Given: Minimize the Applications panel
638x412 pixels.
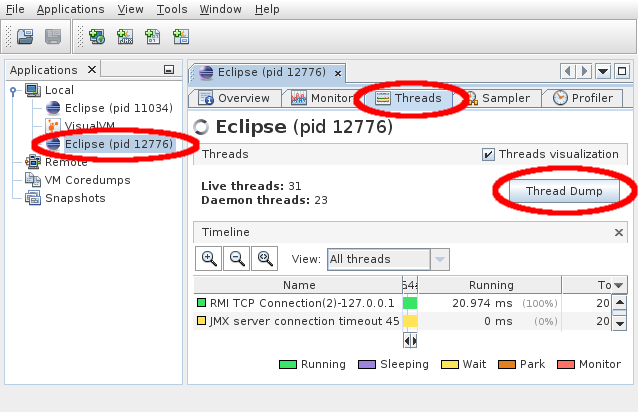Looking at the screenshot, I should point(169,70).
